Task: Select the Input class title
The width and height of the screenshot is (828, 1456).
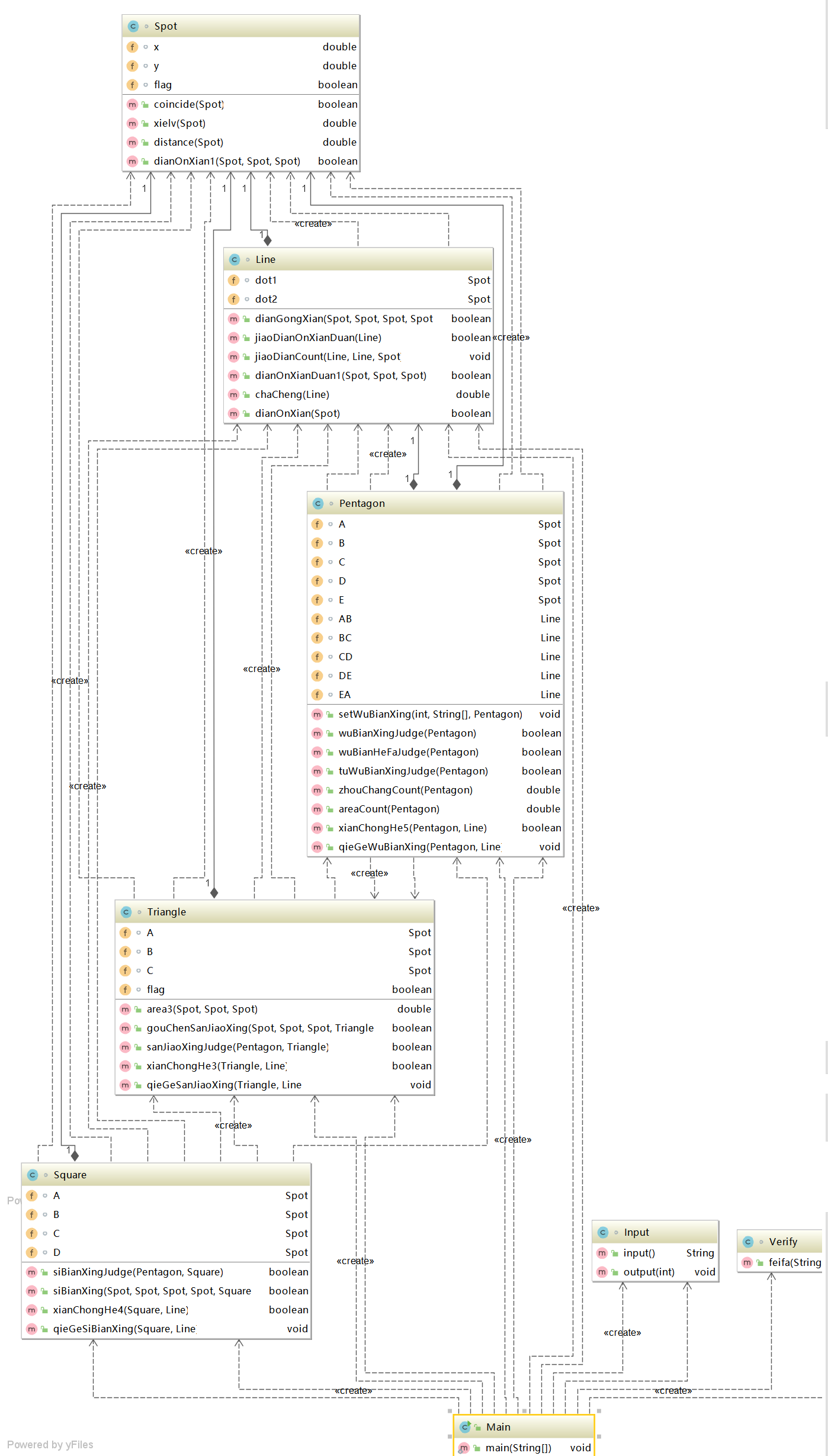Action: (x=637, y=1232)
